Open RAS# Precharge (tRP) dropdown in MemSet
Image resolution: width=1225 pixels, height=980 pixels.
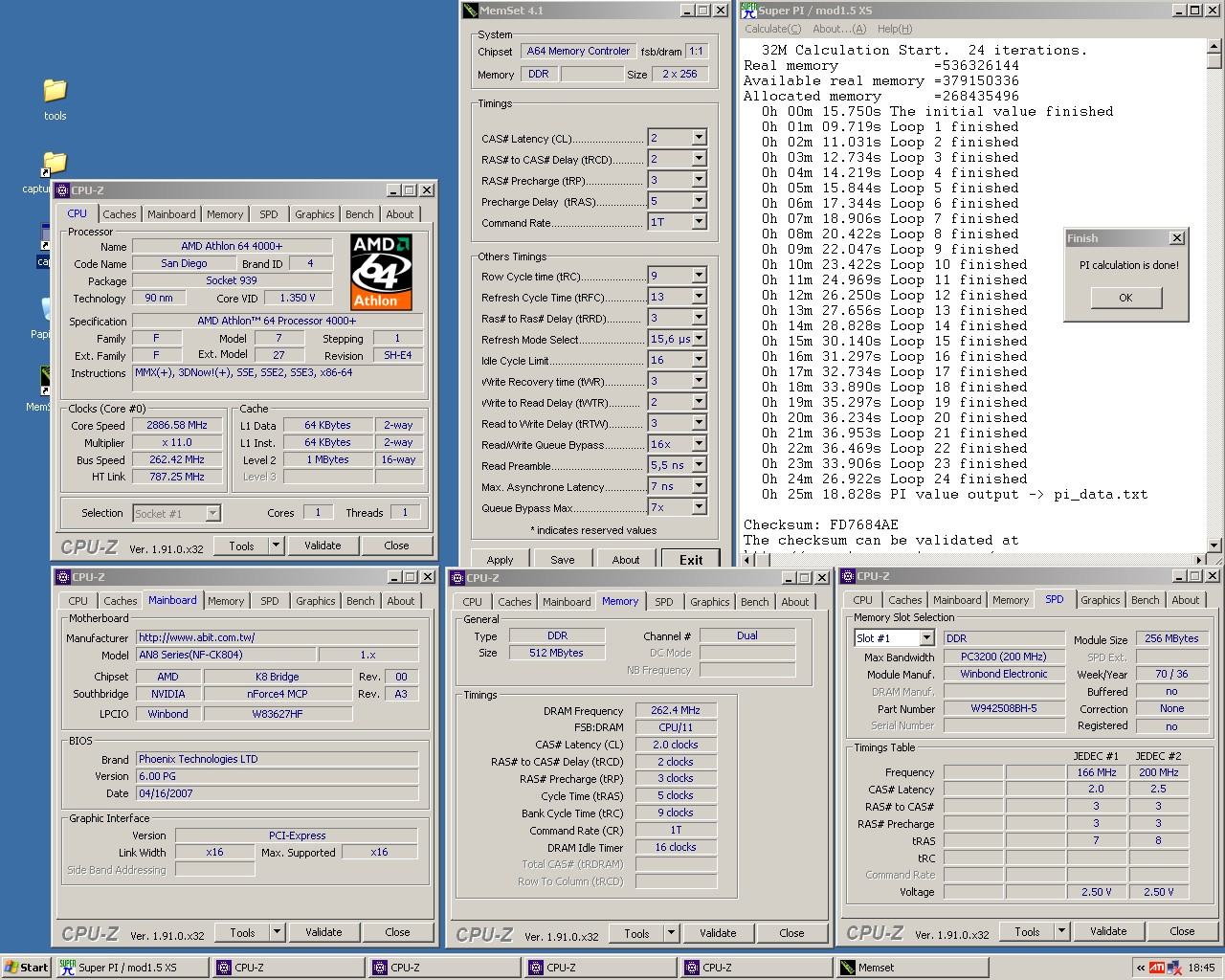coord(699,180)
